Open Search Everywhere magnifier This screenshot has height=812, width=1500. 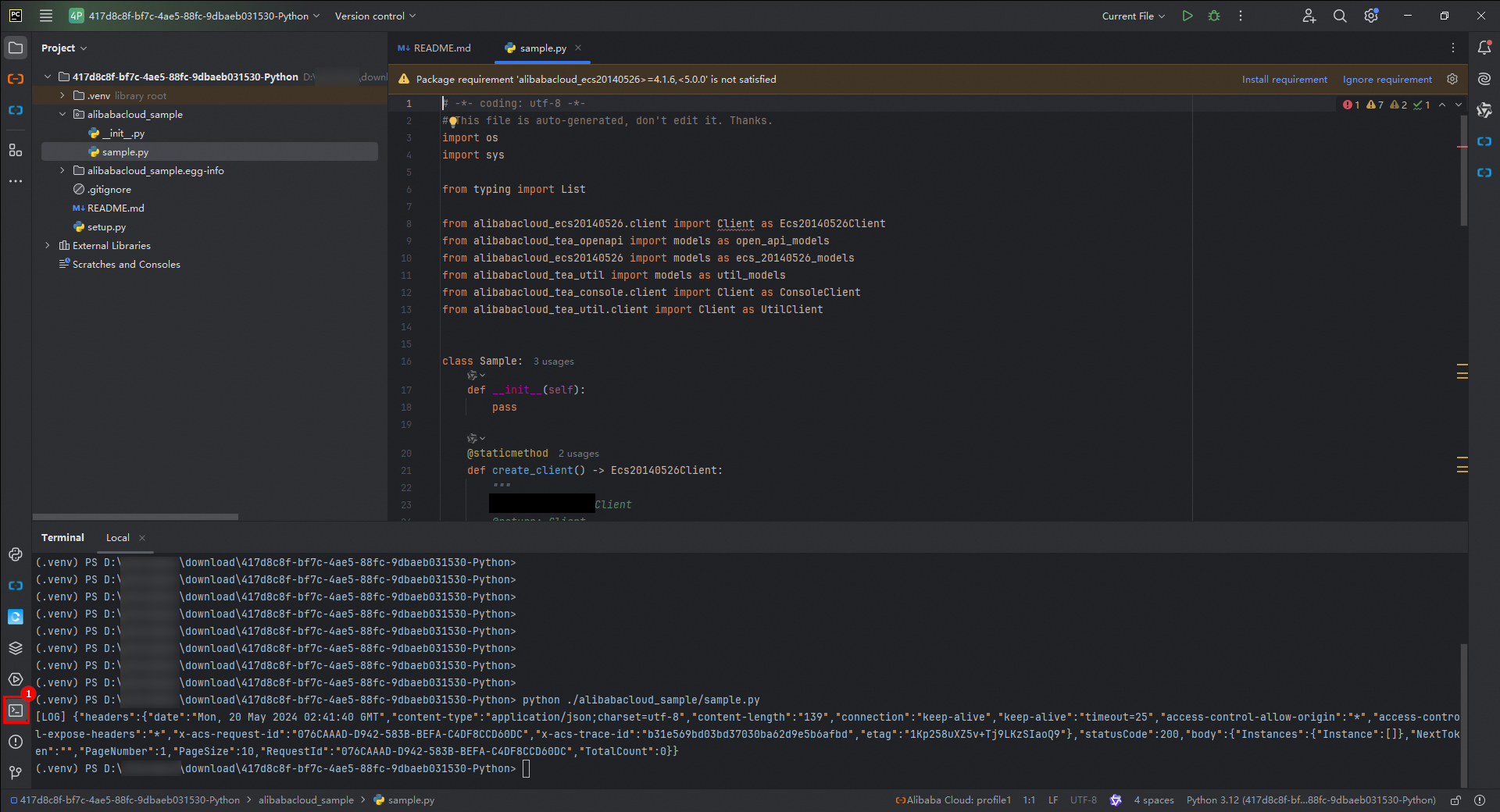[1340, 16]
